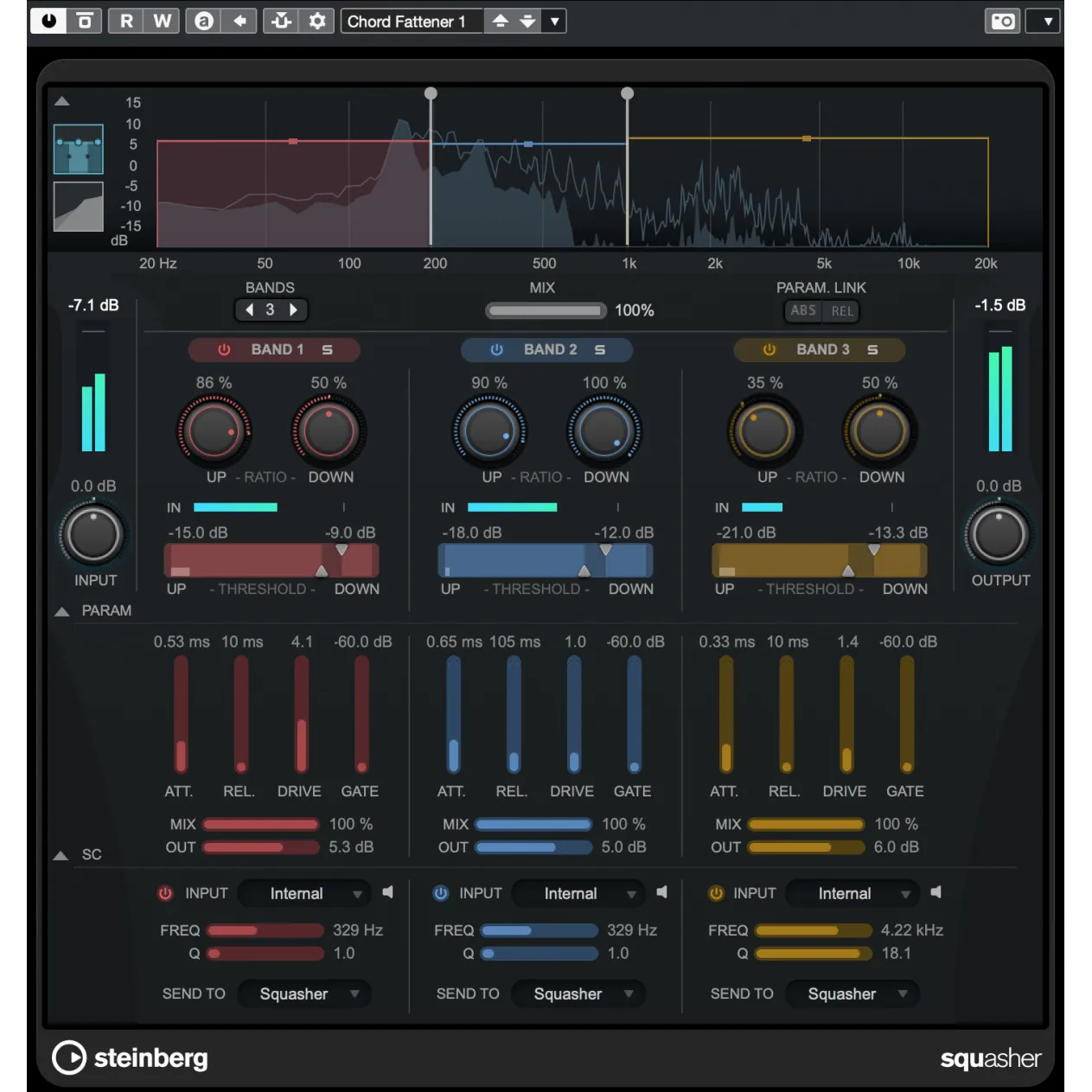Adjust Band 3 side-chain FREQ slider

click(x=813, y=931)
